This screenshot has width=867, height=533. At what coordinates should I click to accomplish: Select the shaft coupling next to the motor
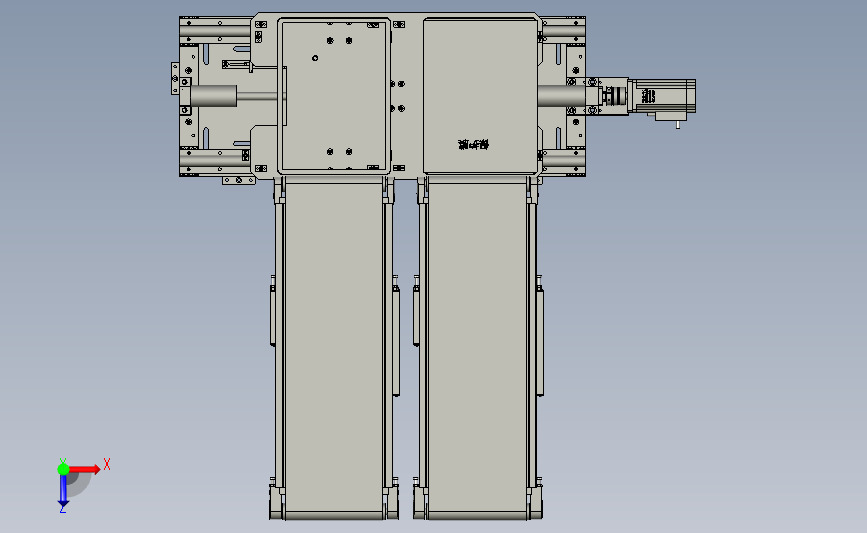(x=615, y=96)
